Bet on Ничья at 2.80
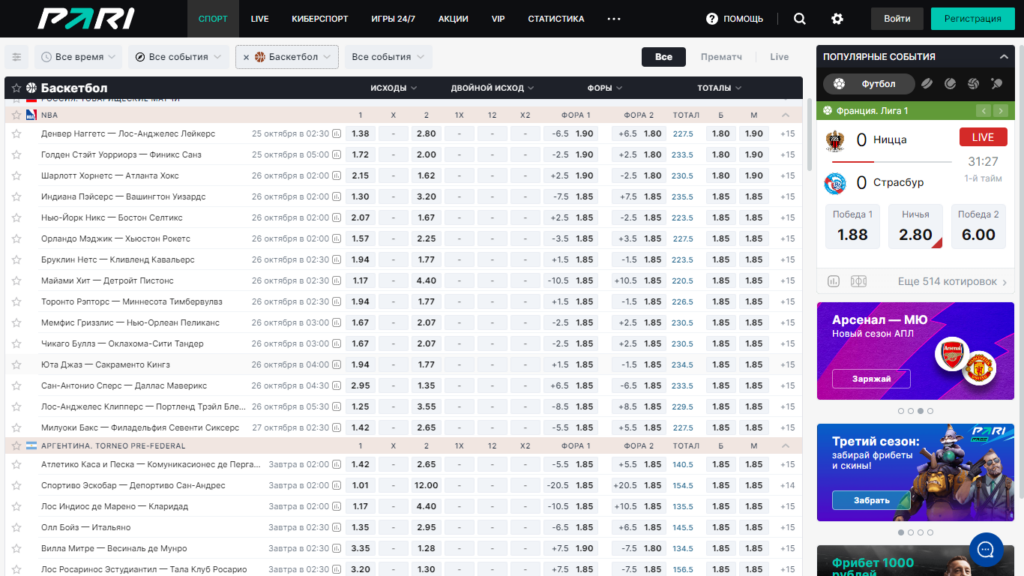Viewport: 1024px width, 576px height. pos(915,227)
